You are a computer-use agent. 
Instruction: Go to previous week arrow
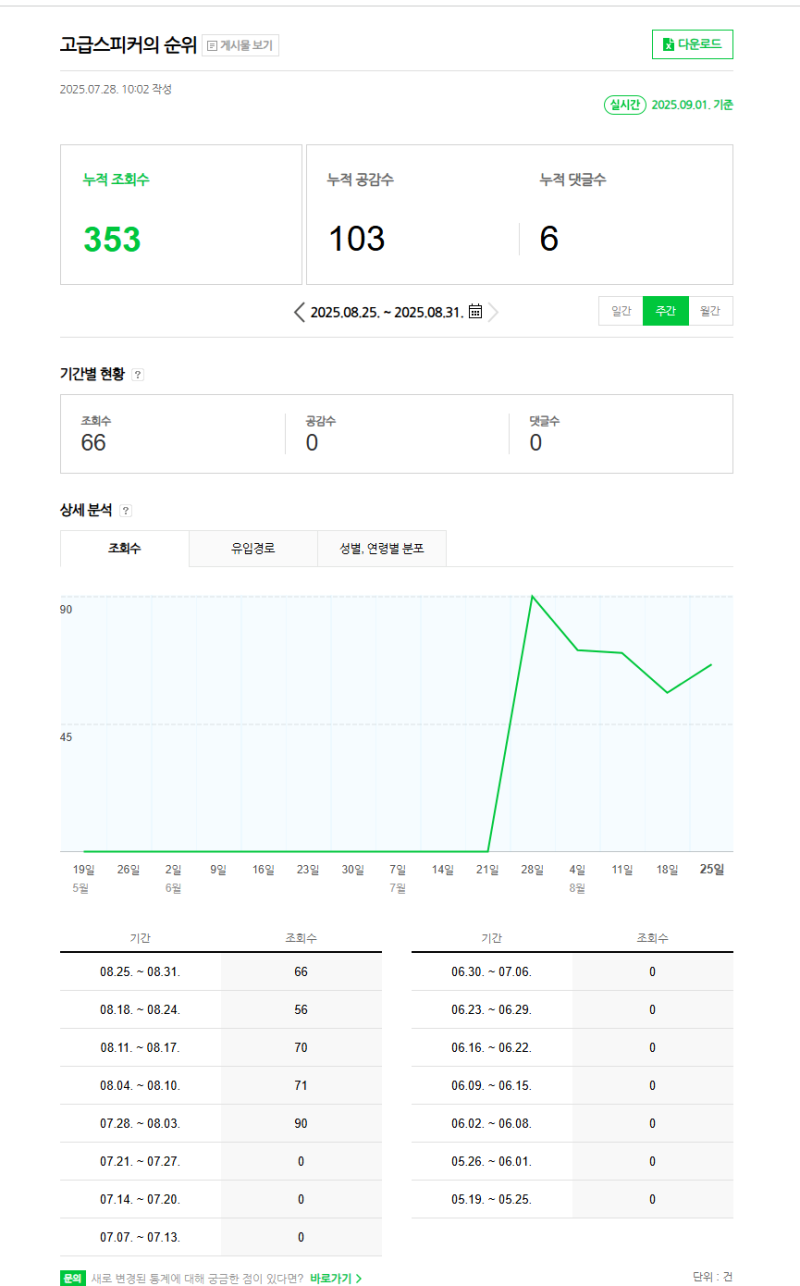pos(299,312)
